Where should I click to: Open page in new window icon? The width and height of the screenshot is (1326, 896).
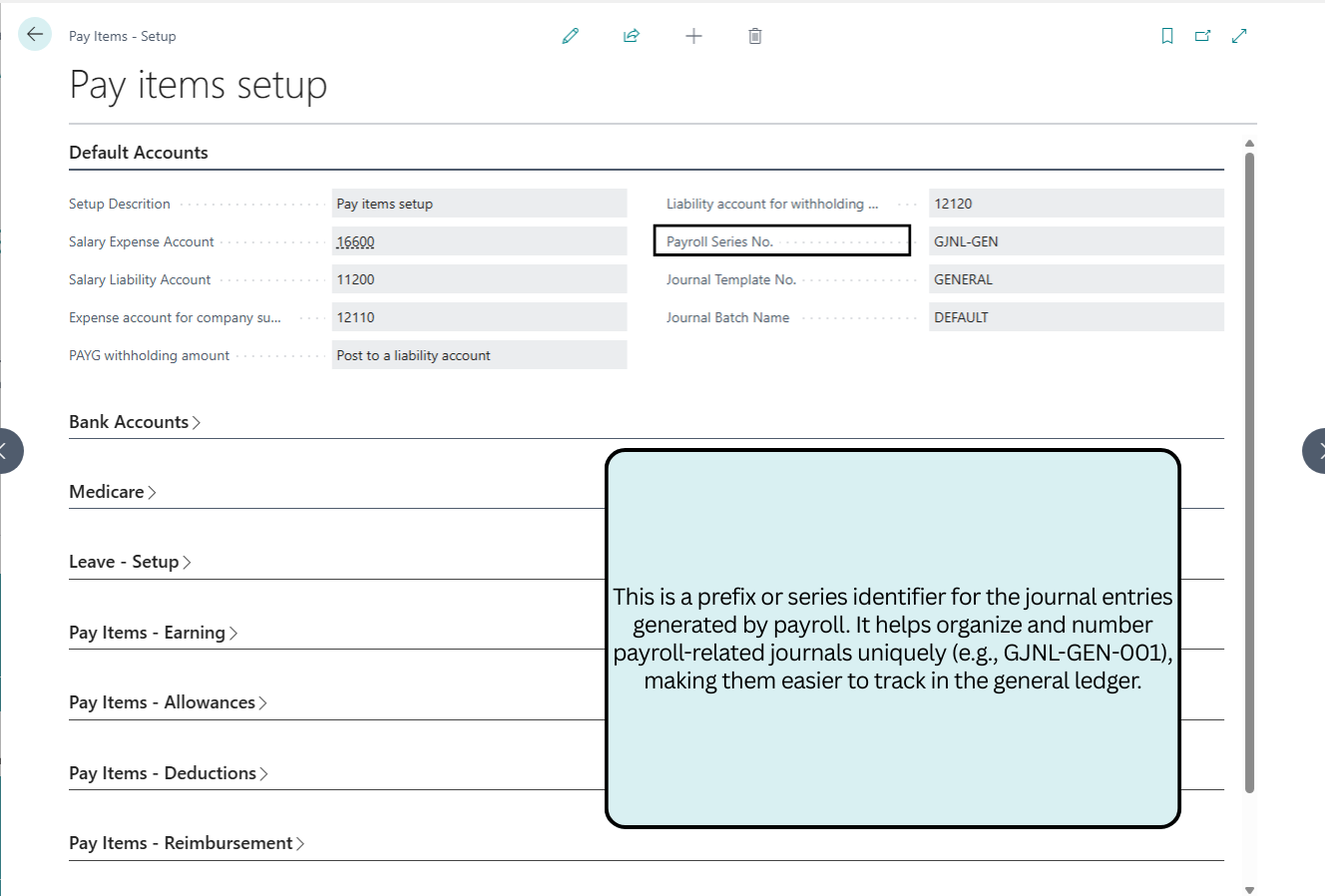click(x=1203, y=36)
